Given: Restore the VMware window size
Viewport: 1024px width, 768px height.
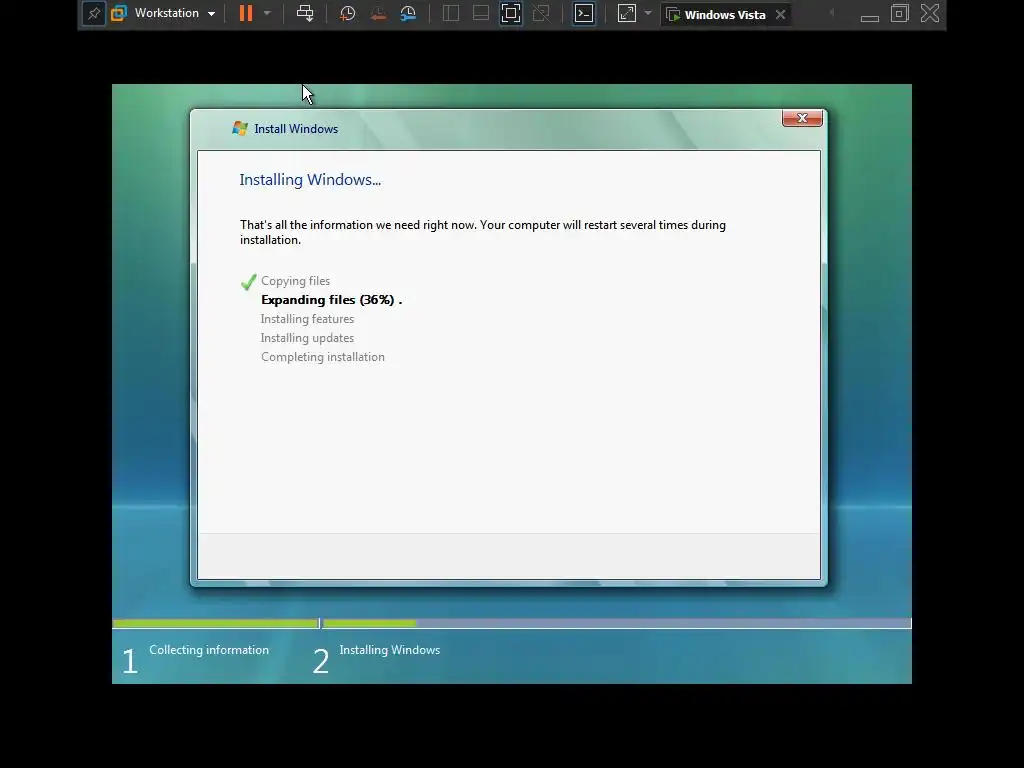Looking at the screenshot, I should coord(900,13).
